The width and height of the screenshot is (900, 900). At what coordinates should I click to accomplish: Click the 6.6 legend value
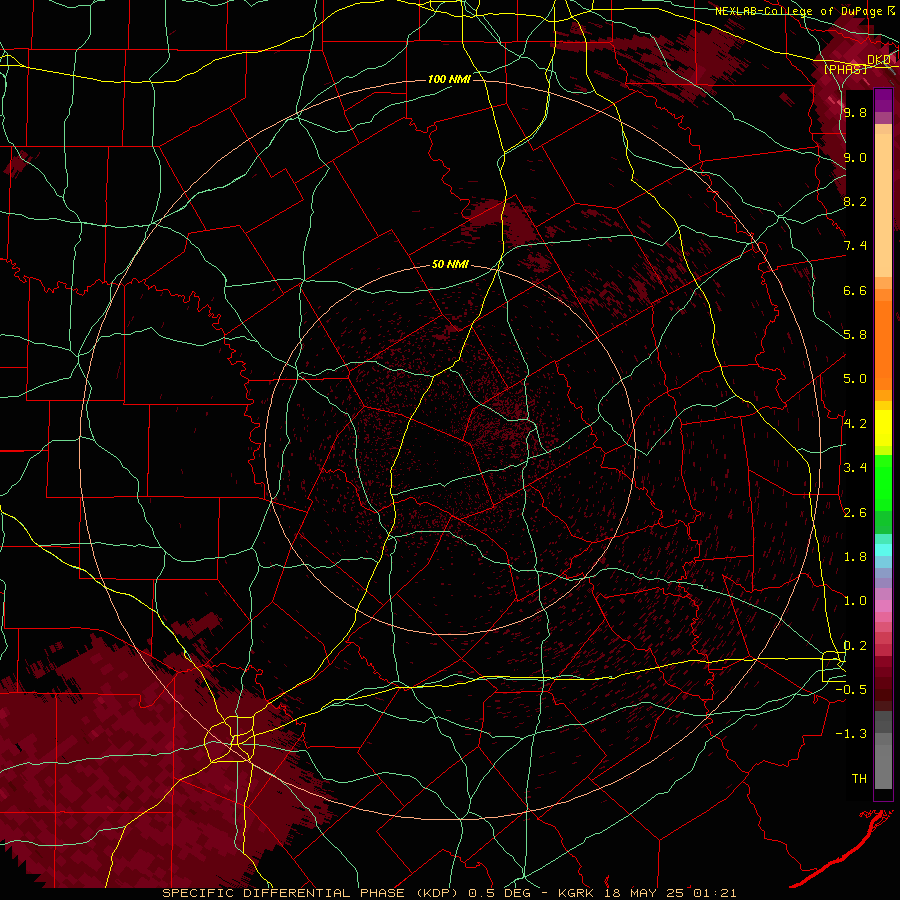[855, 290]
